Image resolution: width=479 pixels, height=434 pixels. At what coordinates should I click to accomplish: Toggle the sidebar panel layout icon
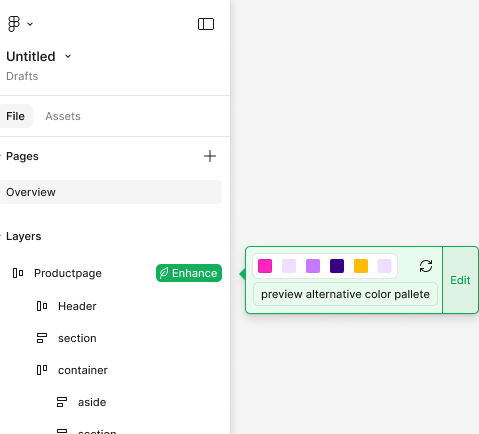tap(206, 24)
